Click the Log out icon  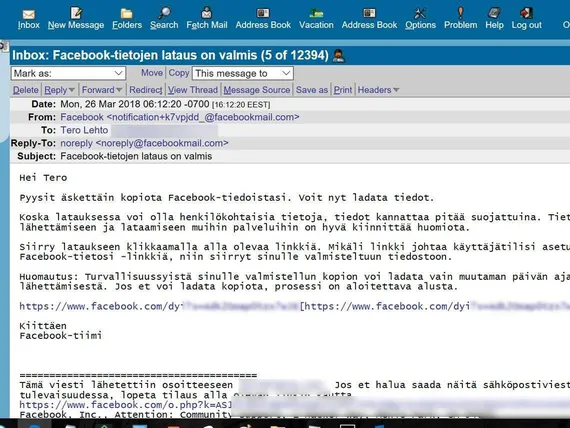click(526, 13)
